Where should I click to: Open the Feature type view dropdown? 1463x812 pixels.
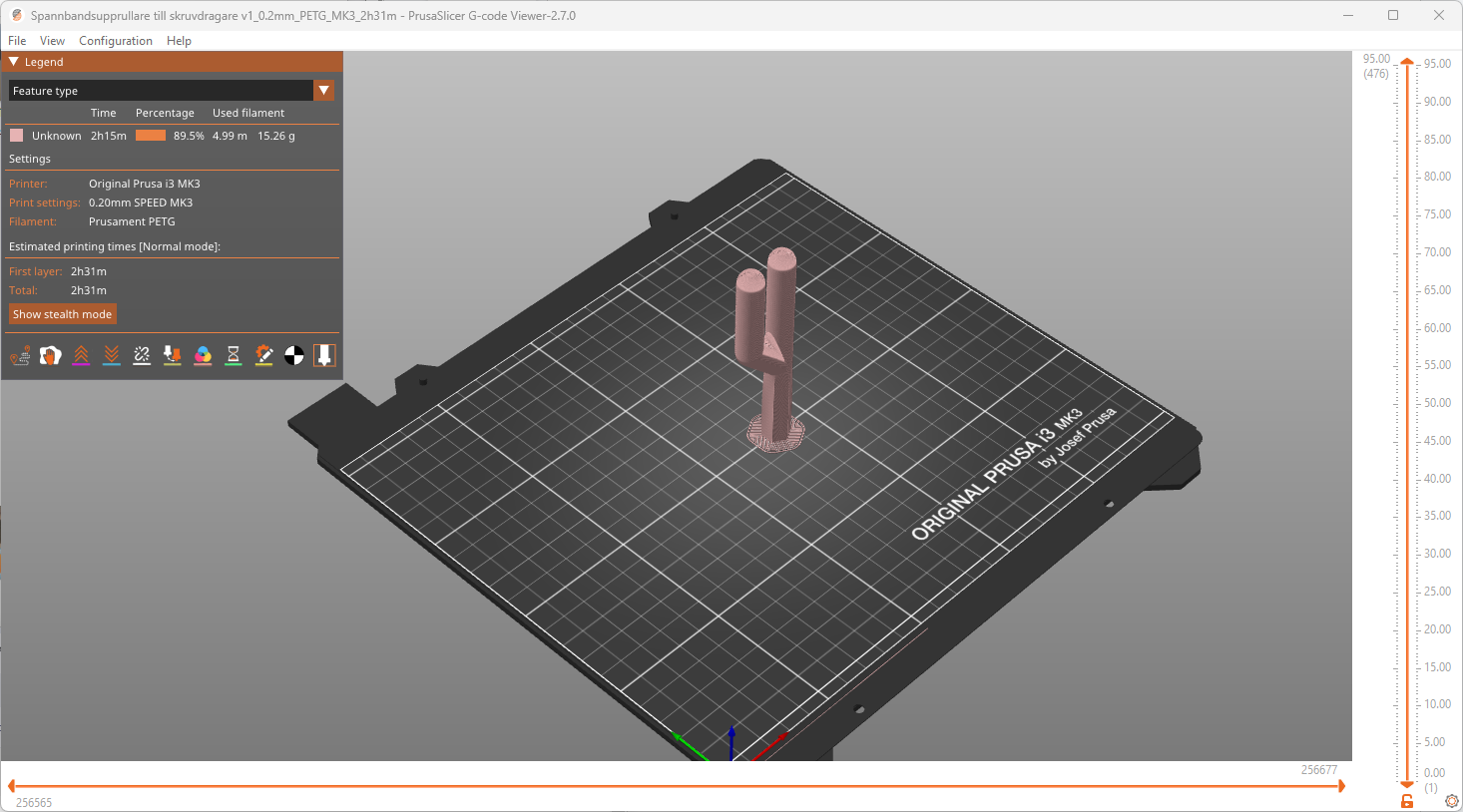[x=172, y=91]
